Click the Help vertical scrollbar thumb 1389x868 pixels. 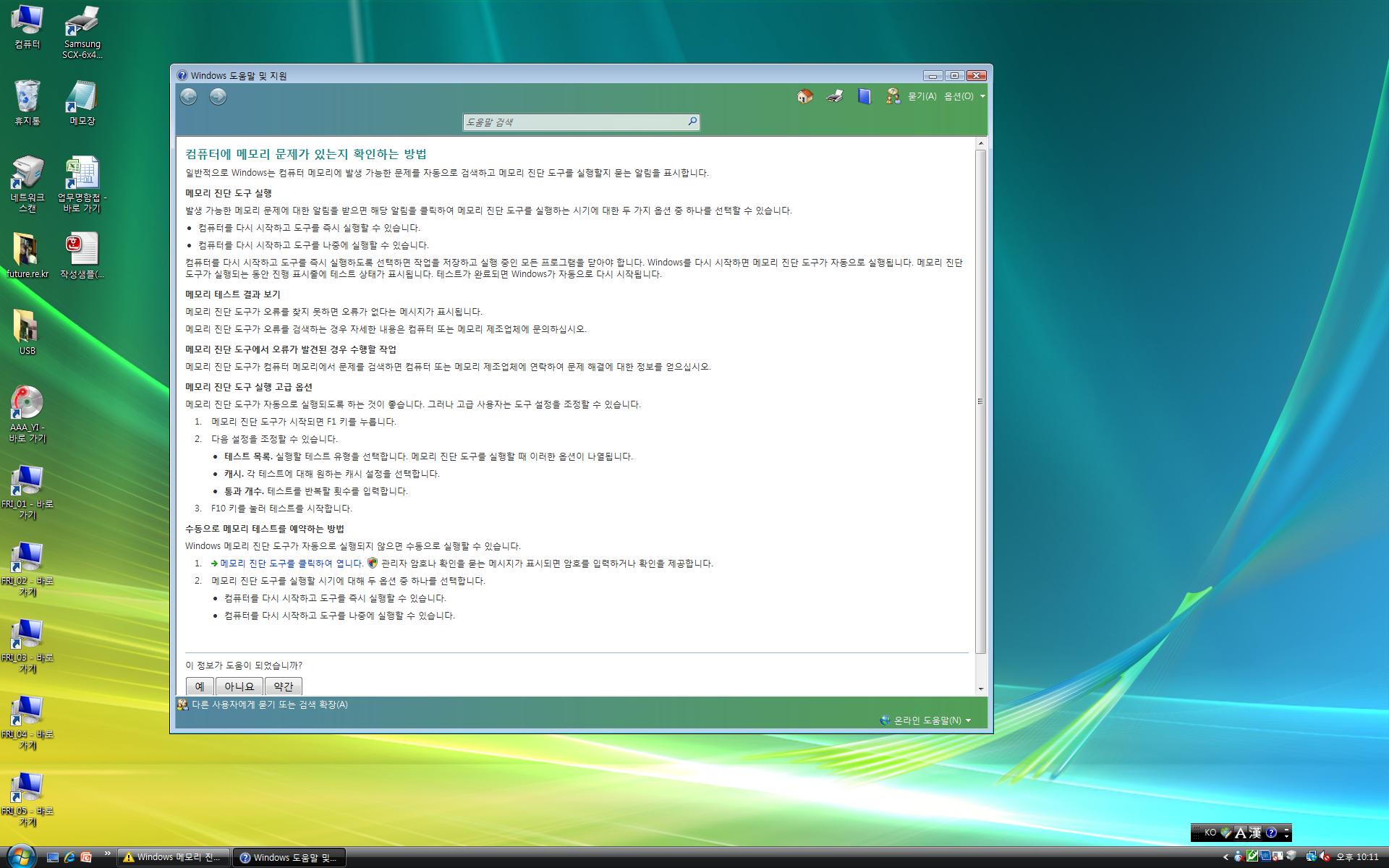[981, 401]
